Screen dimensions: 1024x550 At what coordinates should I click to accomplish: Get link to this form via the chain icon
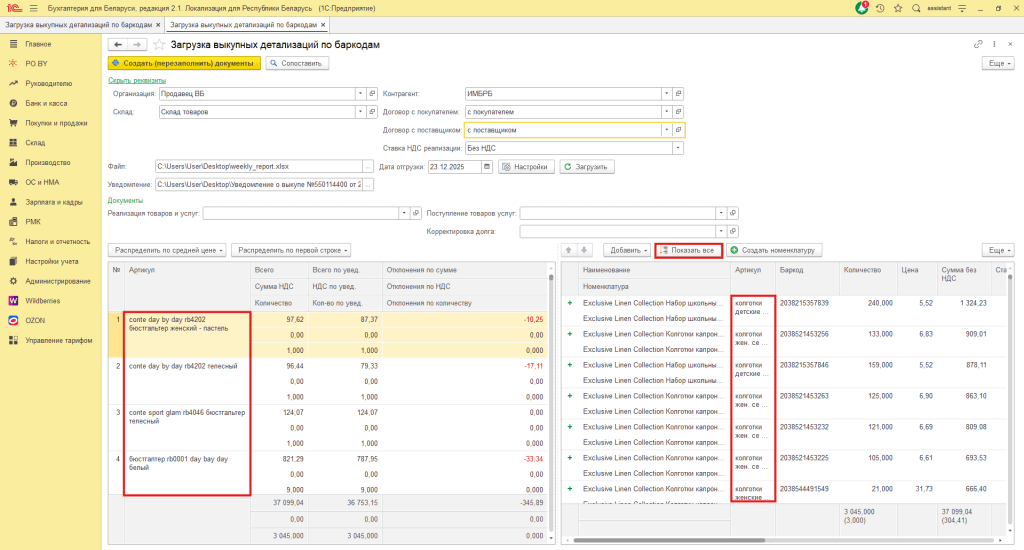tap(978, 45)
